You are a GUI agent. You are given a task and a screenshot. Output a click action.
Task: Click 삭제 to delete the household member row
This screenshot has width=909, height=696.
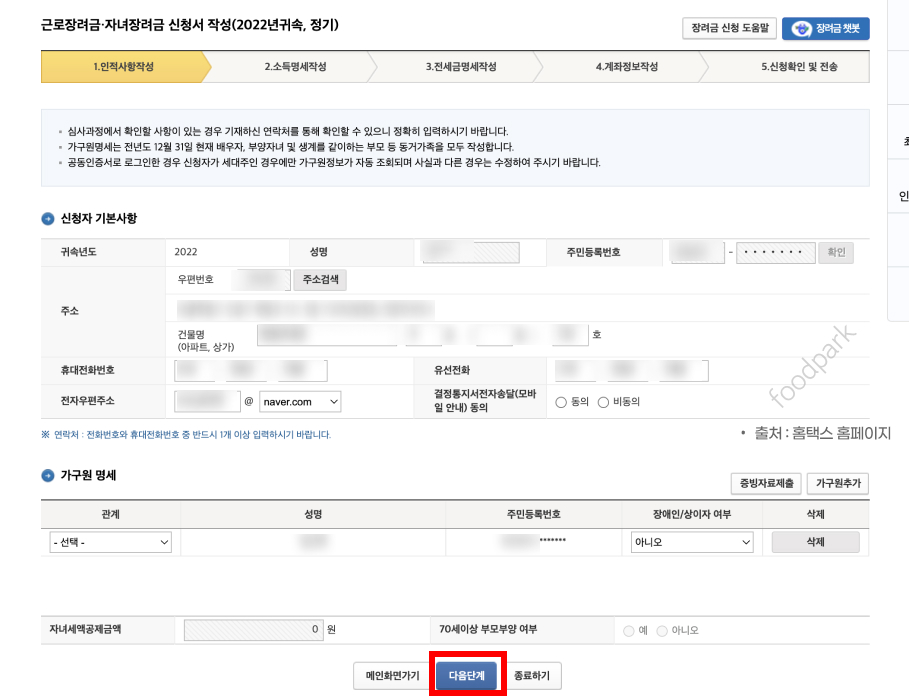[818, 542]
